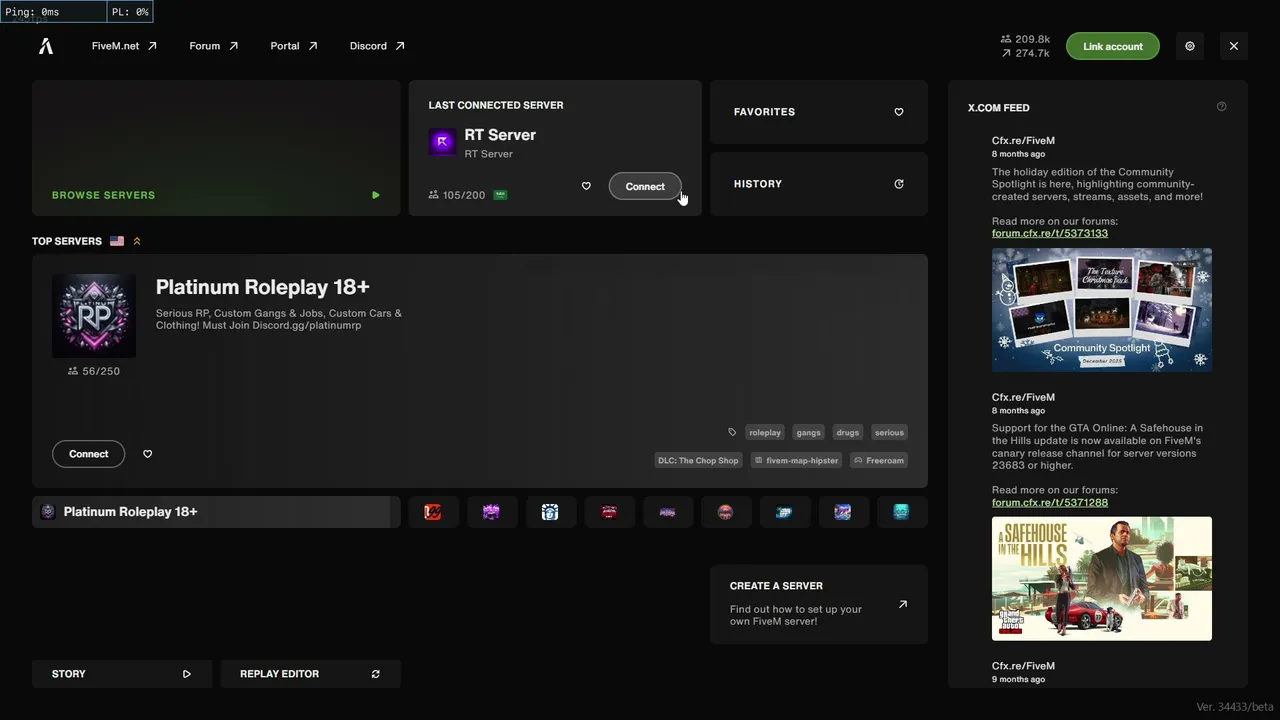Open the FiveM.net link
The width and height of the screenshot is (1280, 720).
[x=124, y=46]
